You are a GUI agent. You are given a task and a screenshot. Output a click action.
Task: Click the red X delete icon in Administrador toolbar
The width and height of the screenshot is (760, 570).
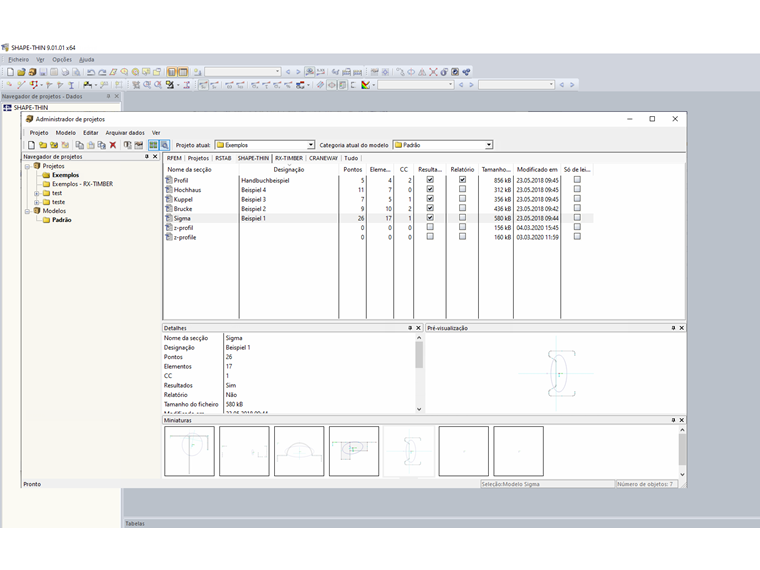(113, 145)
